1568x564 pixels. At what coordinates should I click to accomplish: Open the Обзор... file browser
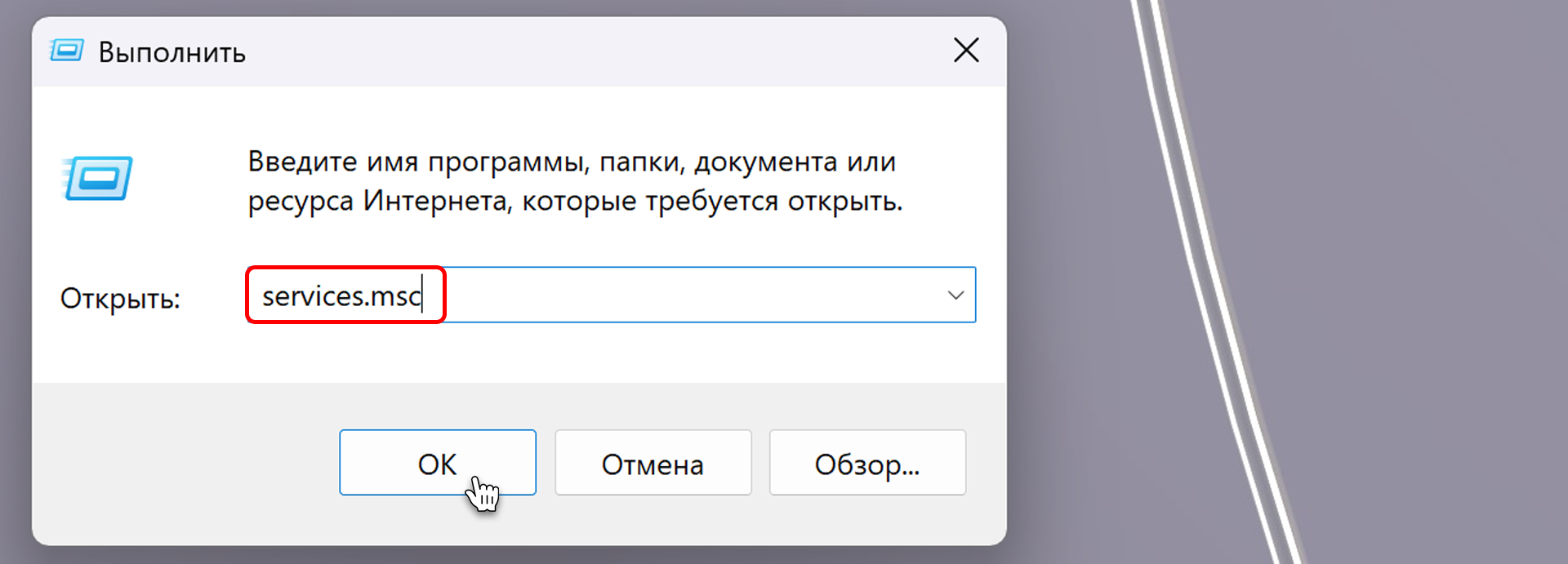867,463
